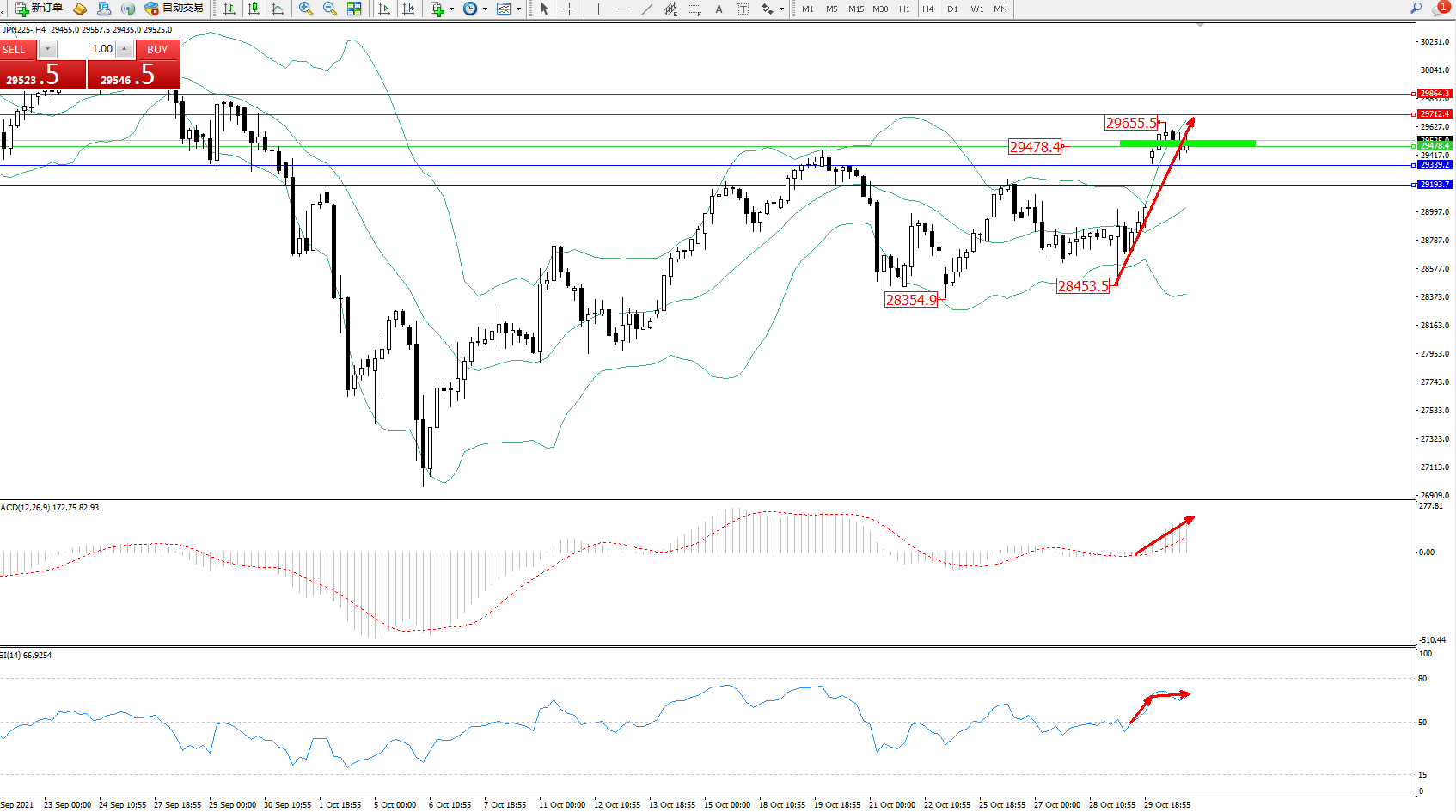Switch chart to candlestick mode
The image size is (1456, 812).
[254, 9]
